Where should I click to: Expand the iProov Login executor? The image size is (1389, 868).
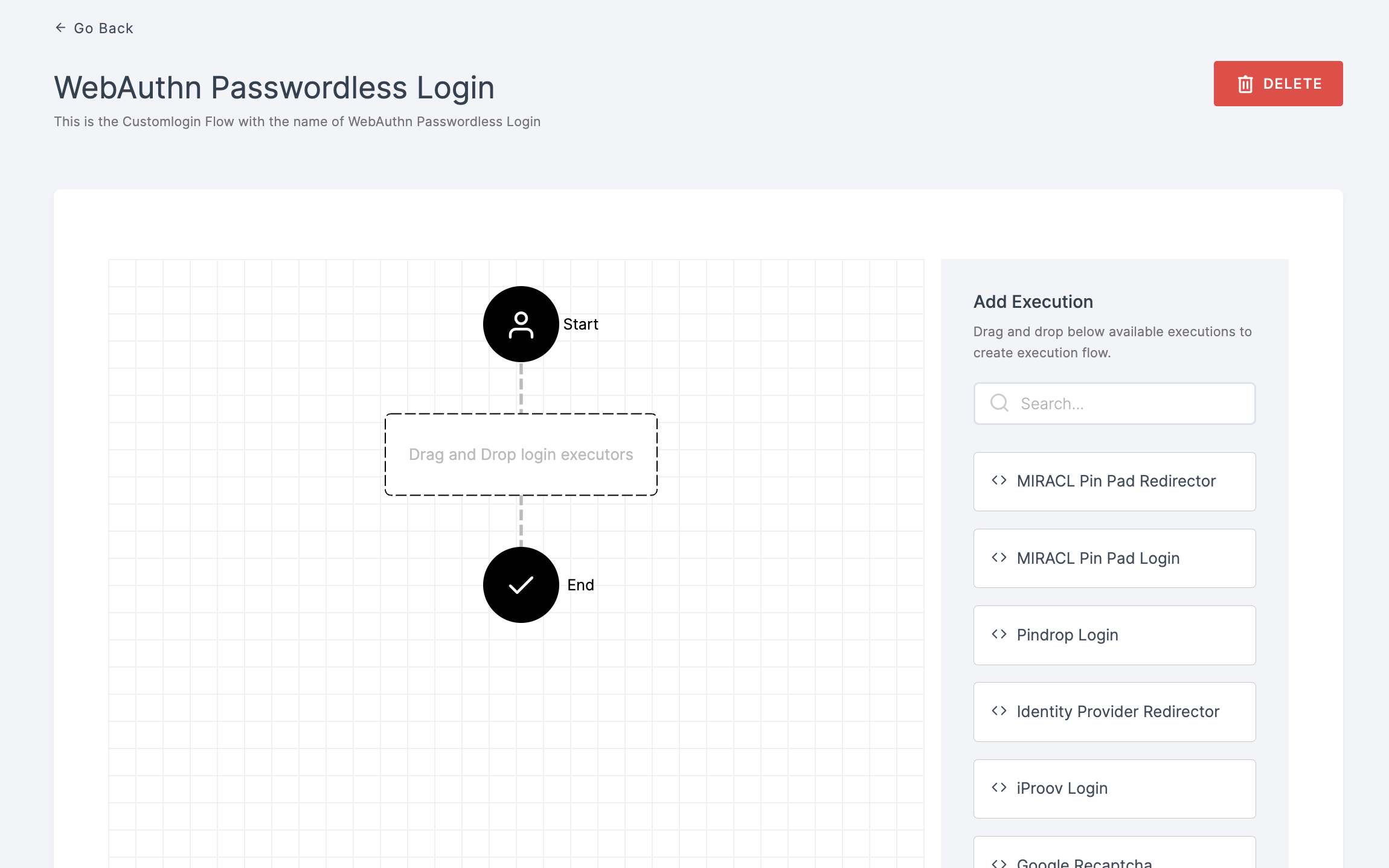click(1114, 788)
